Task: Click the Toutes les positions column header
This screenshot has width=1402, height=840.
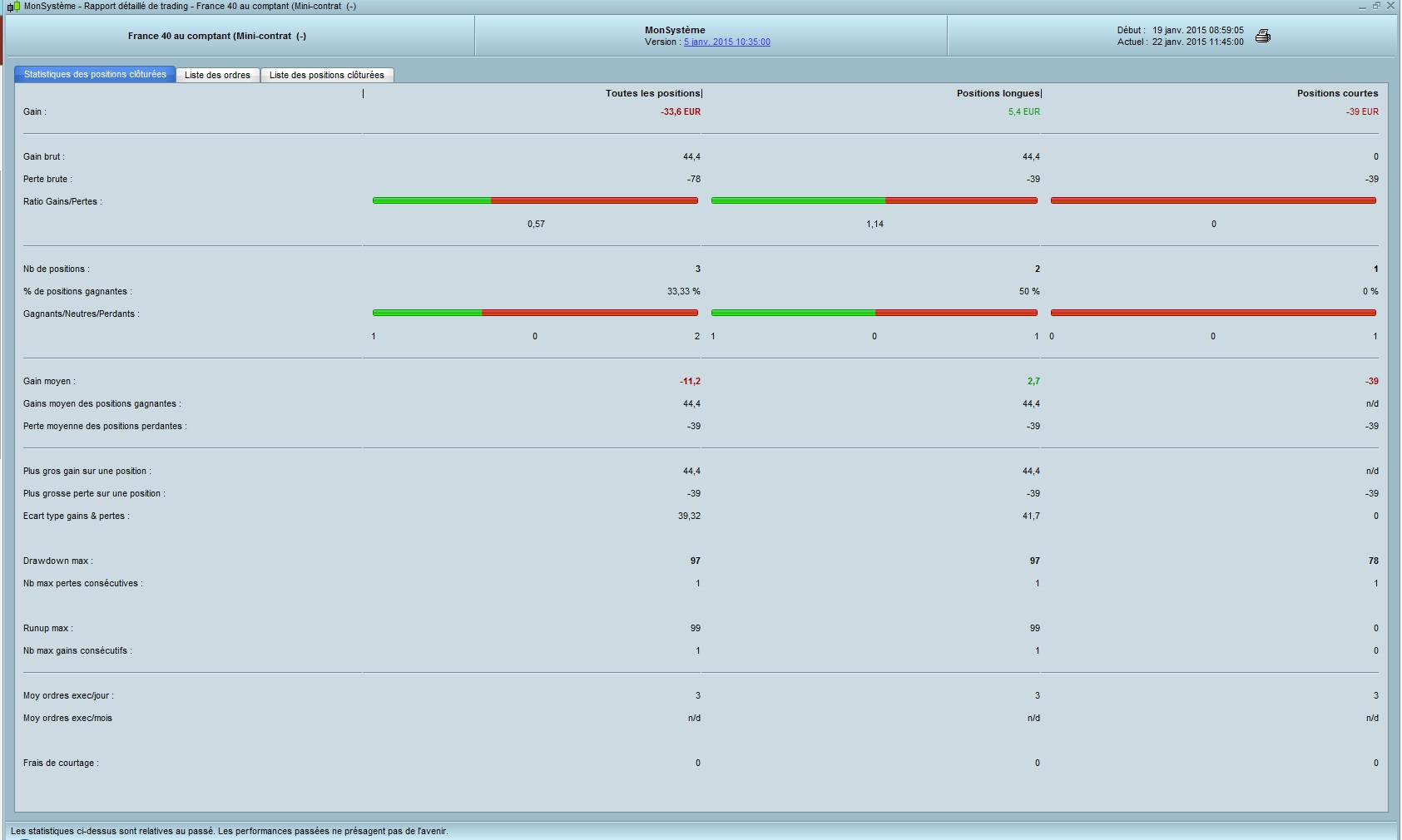Action: click(x=653, y=93)
